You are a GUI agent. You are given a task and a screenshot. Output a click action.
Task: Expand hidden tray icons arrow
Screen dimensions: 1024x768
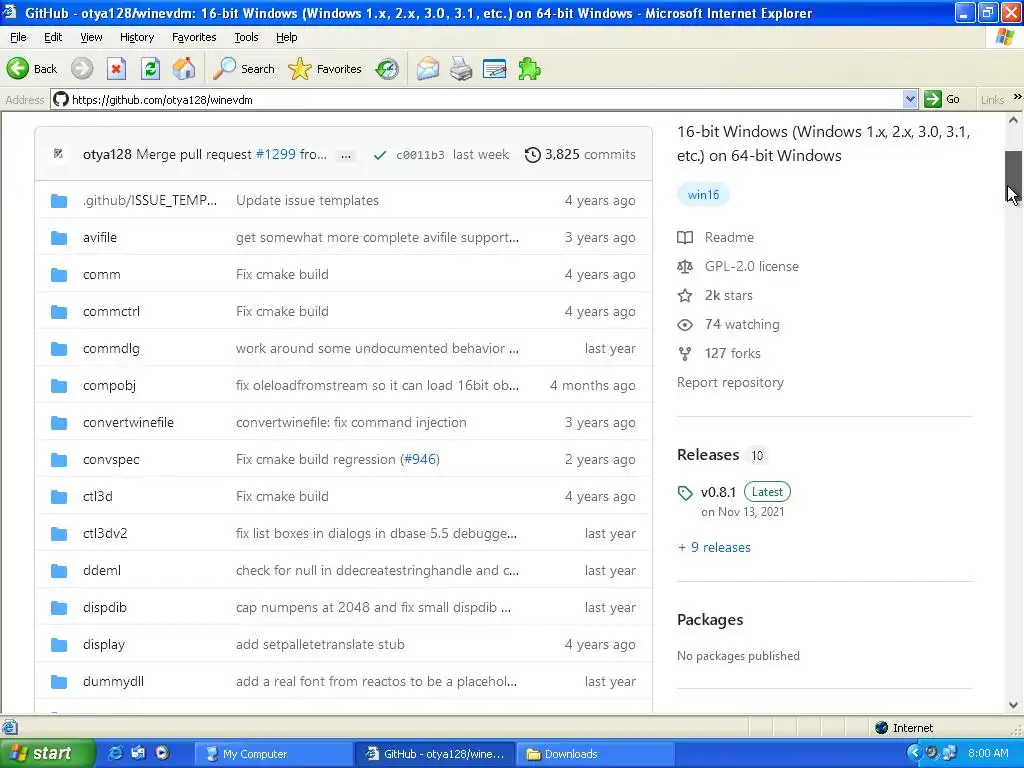click(914, 753)
